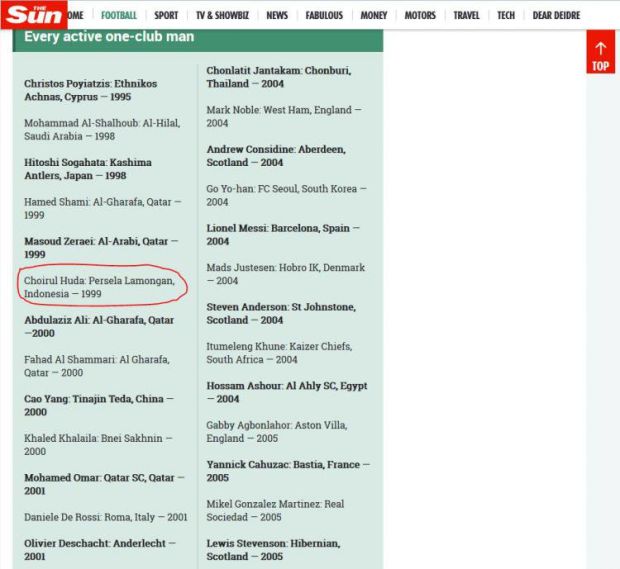The height and width of the screenshot is (569, 620).
Task: Select the Abdulaziz Ali Al-Gharafa entry
Action: click(x=99, y=327)
